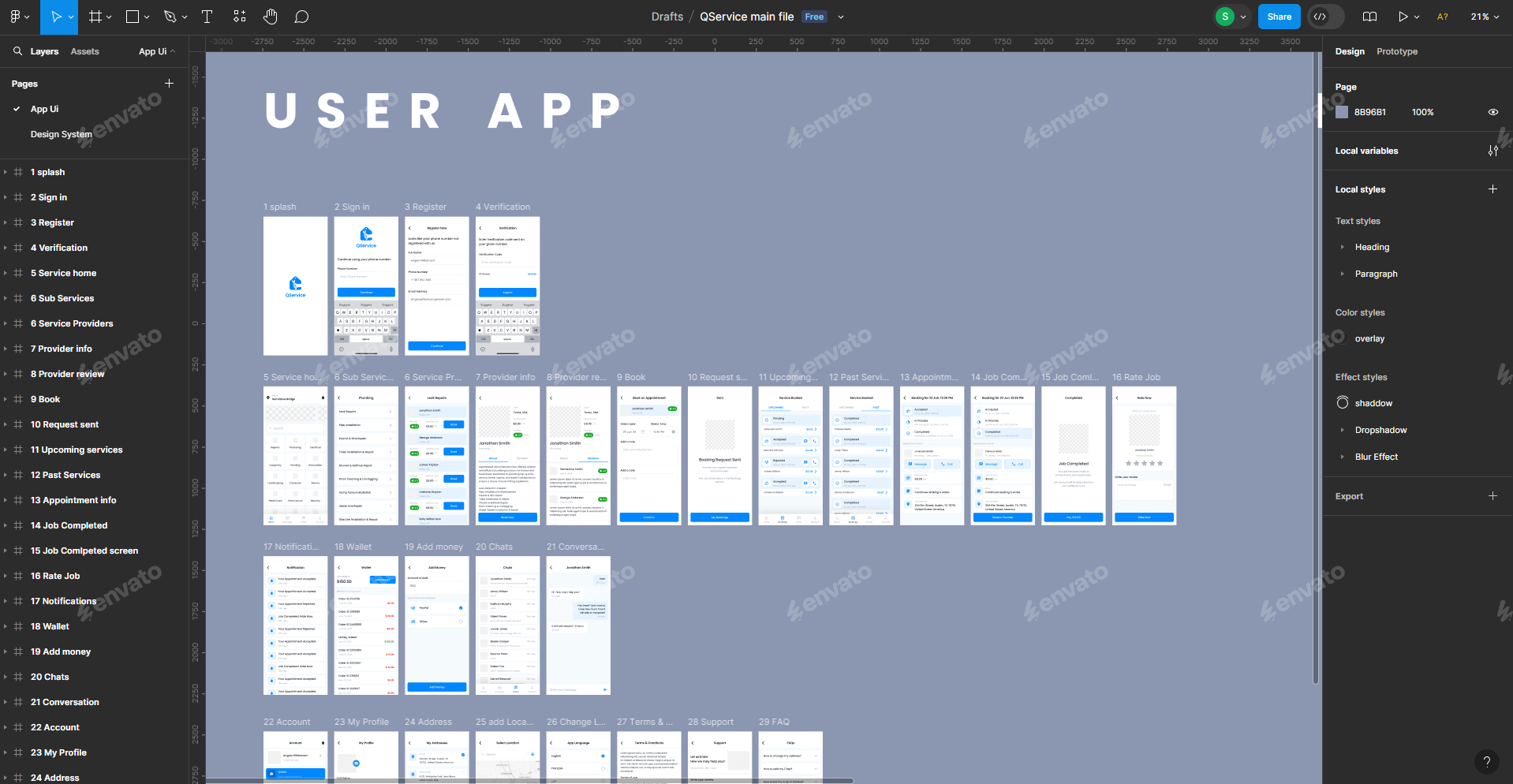The width and height of the screenshot is (1513, 784).
Task: Expand the Dropshadow effect style
Action: click(1344, 430)
